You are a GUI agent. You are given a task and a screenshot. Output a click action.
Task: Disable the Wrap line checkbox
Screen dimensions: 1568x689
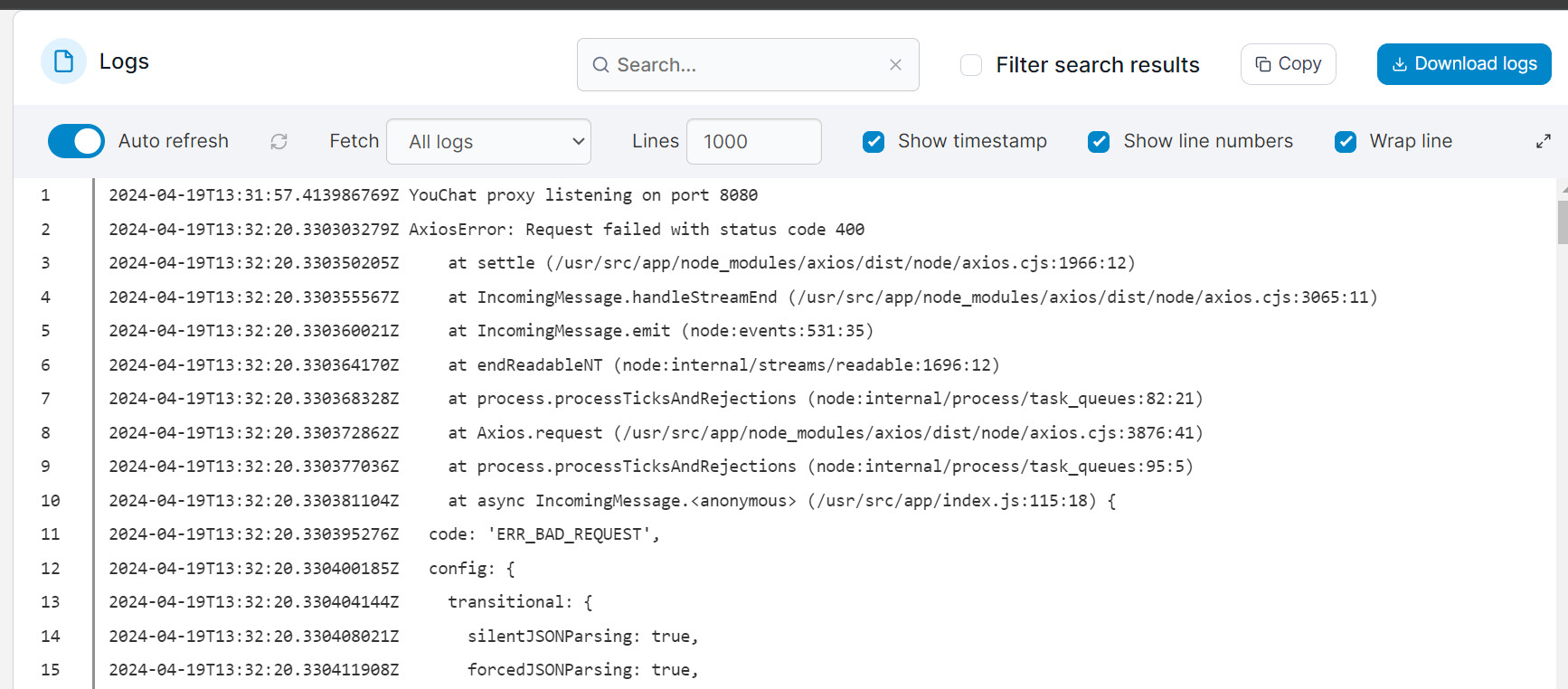[x=1346, y=142]
